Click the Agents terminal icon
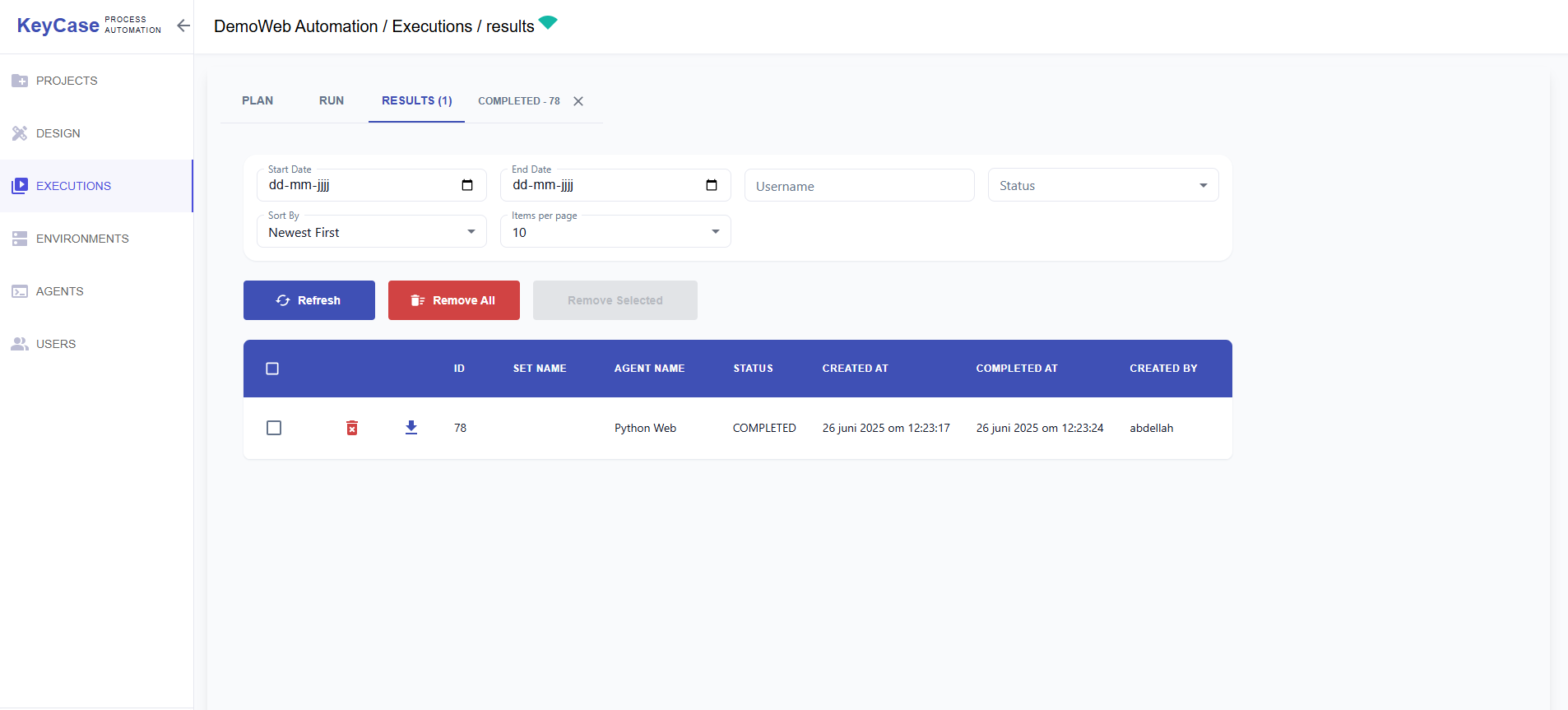The width and height of the screenshot is (1568, 710). (20, 291)
